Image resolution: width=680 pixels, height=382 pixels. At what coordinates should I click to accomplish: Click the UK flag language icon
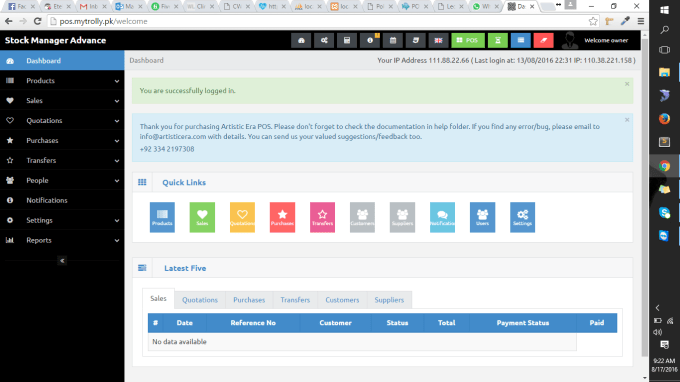(x=438, y=40)
